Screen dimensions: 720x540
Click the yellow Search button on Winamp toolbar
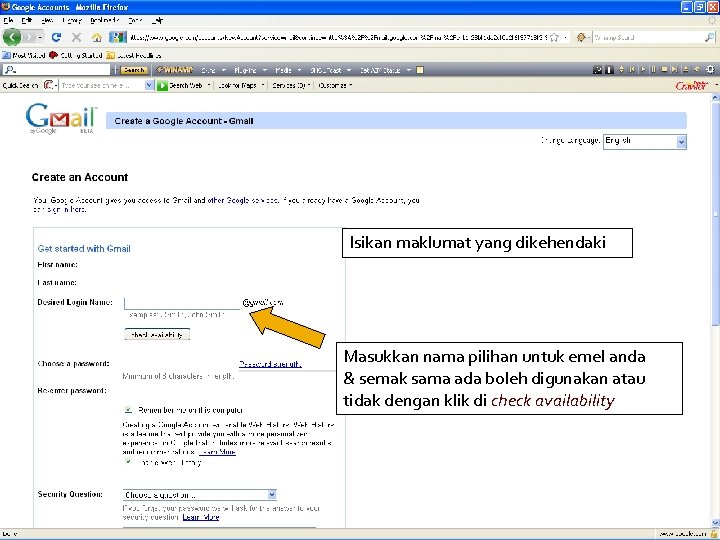(134, 70)
